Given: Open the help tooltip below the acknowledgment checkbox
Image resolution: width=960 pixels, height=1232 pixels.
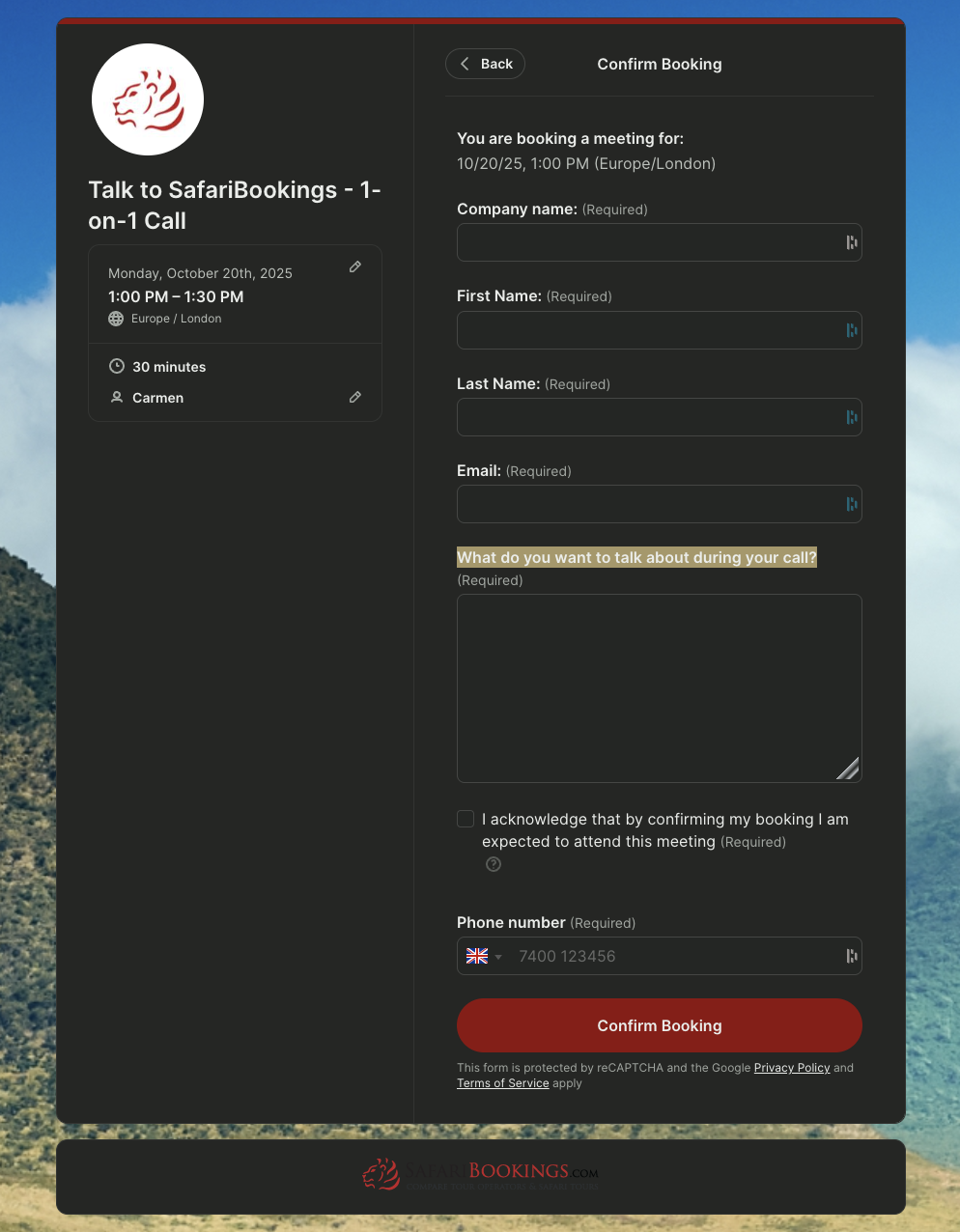Looking at the screenshot, I should (x=493, y=864).
